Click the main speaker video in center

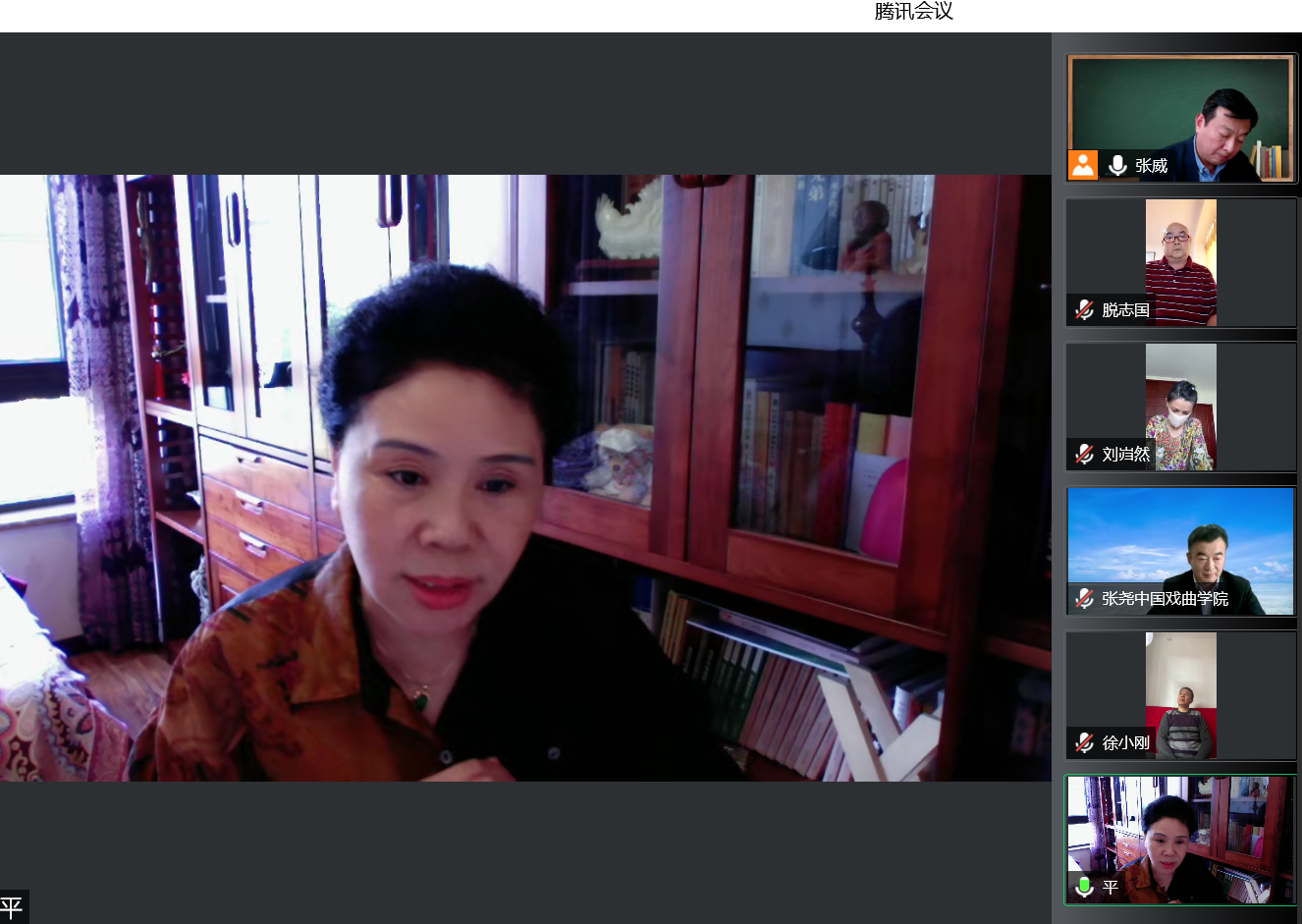pyautogui.click(x=525, y=478)
